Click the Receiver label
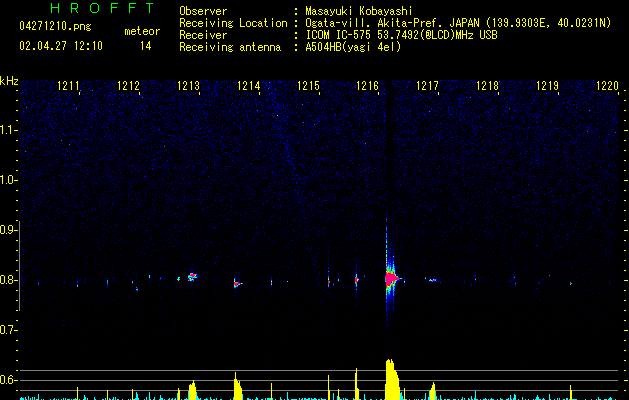This screenshot has width=629, height=400. (x=203, y=35)
